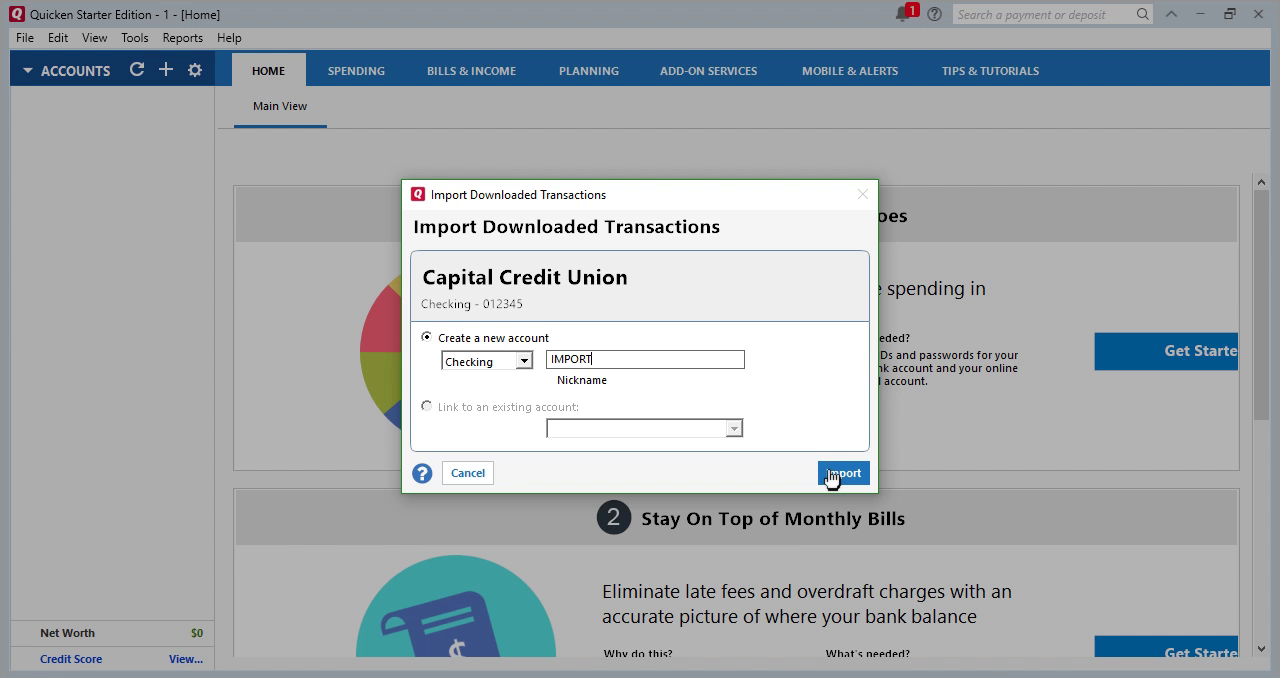This screenshot has height=678, width=1280.
Task: Switch to the PLANNING tab
Action: 589,71
